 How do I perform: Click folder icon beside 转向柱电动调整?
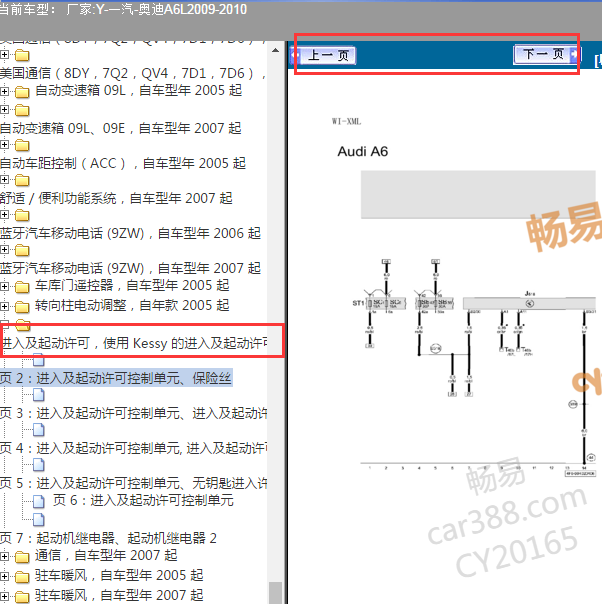[22, 307]
